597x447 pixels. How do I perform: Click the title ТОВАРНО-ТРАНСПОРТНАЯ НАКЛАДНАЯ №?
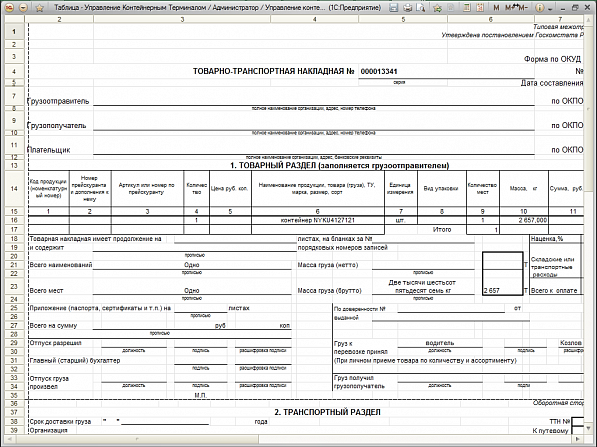click(x=273, y=71)
